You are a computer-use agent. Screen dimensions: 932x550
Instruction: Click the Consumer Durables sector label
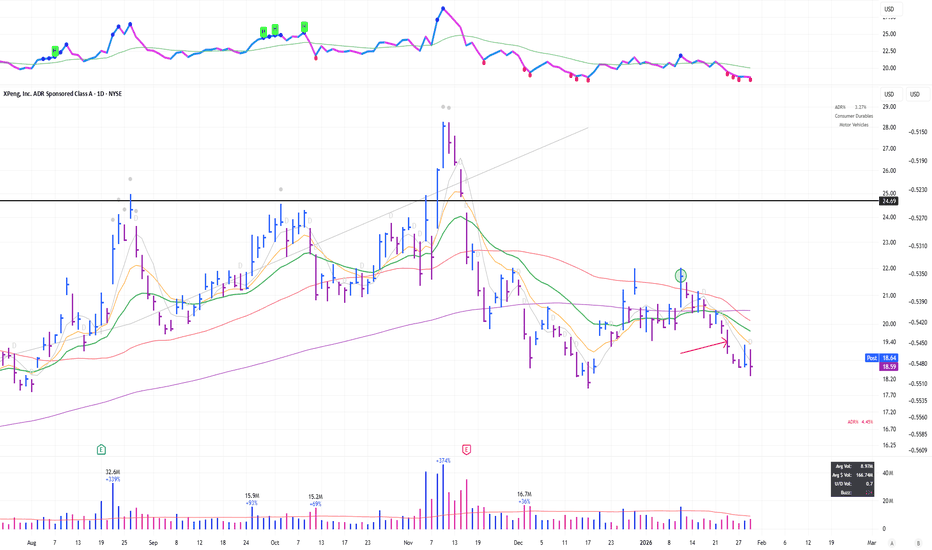pos(854,116)
